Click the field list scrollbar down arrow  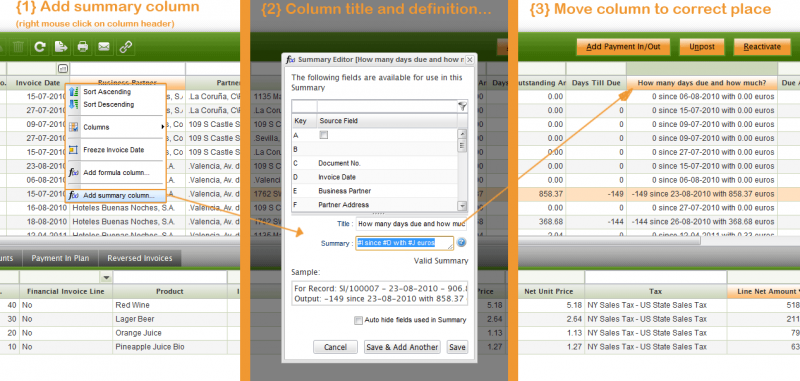click(462, 206)
